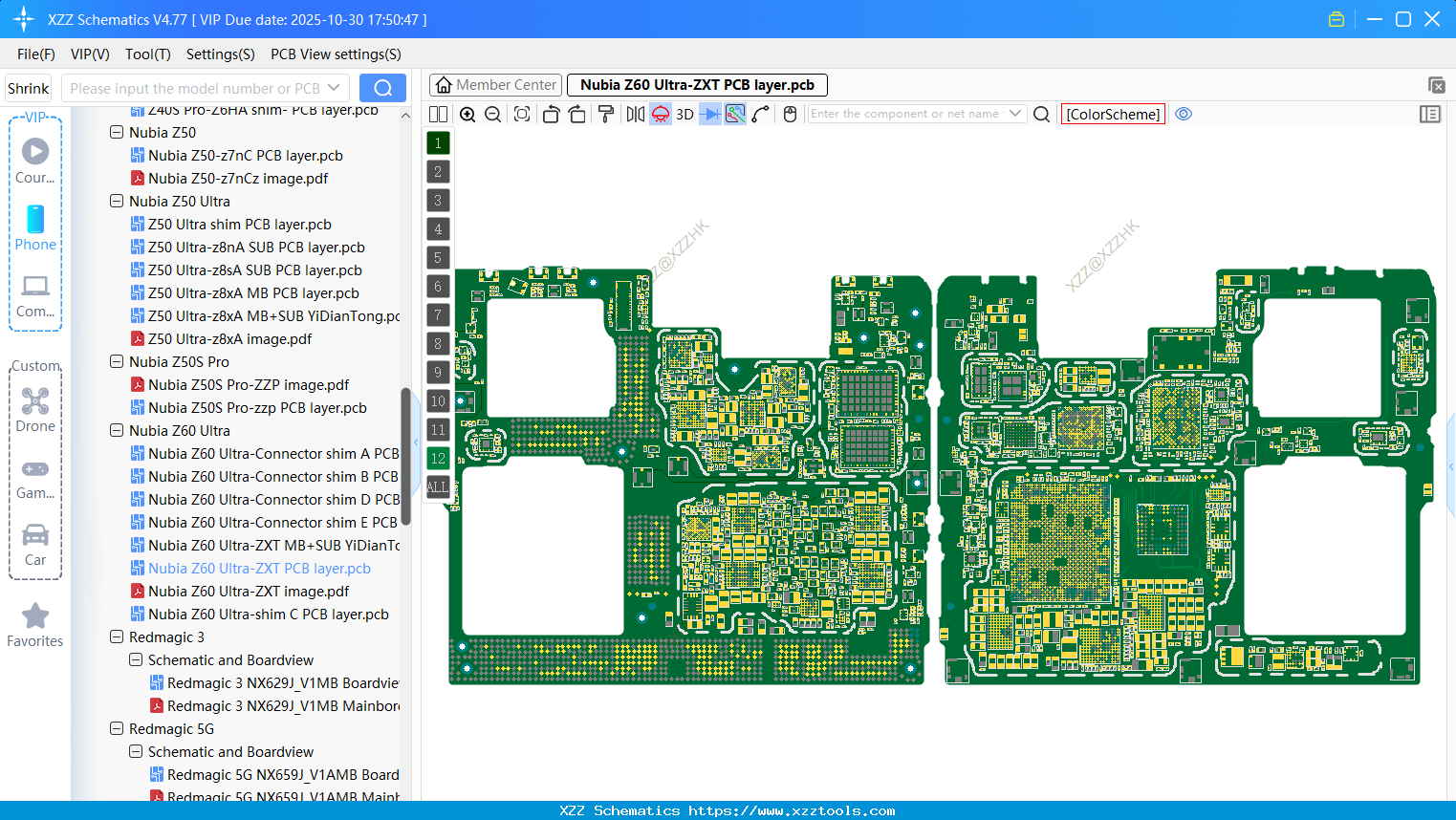Viewport: 1456px width, 820px height.
Task: Click the ColorScheme button
Action: [x=1113, y=114]
